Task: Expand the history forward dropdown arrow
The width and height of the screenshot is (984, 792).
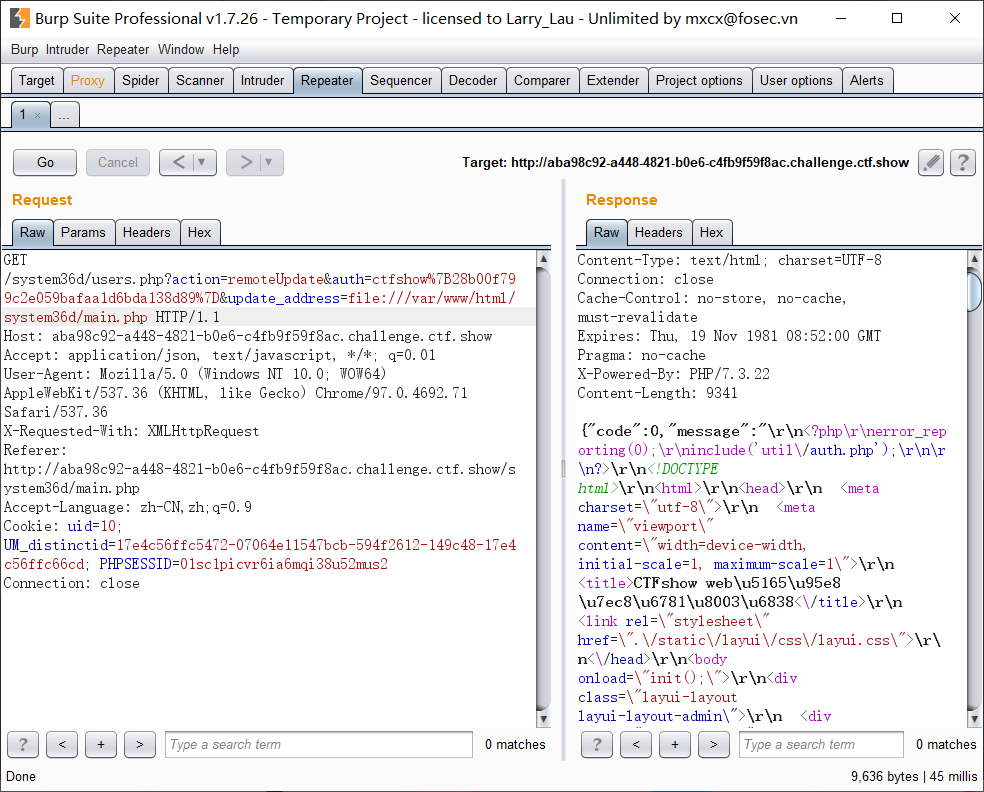Action: click(269, 163)
